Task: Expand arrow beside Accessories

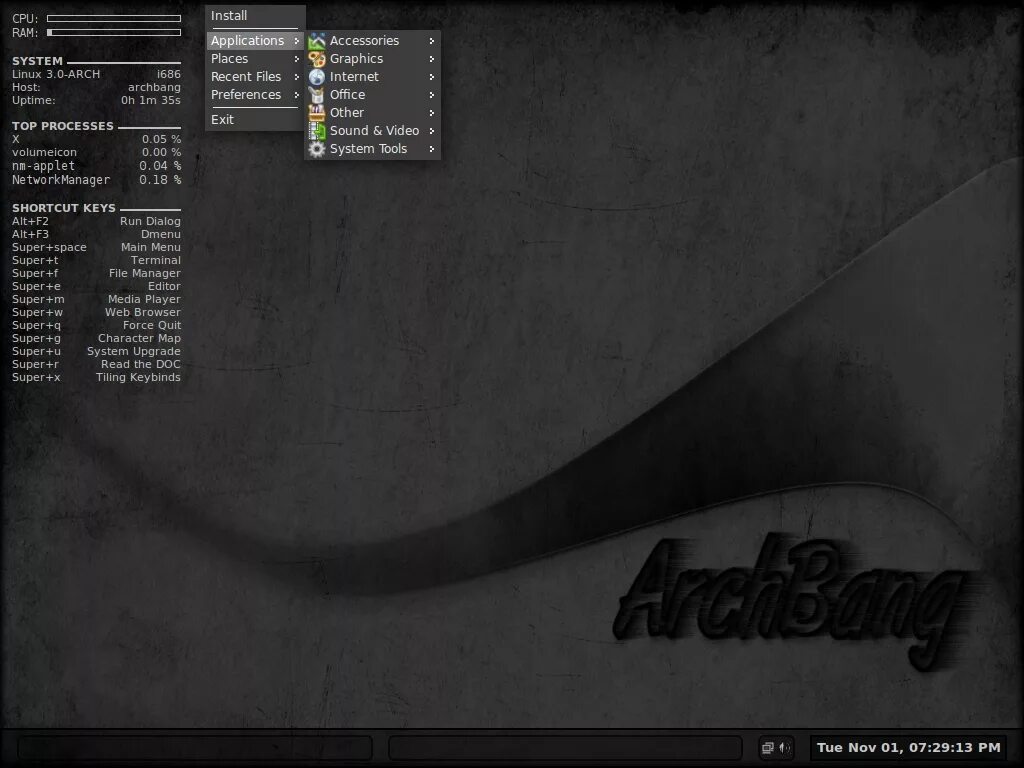Action: click(x=432, y=40)
